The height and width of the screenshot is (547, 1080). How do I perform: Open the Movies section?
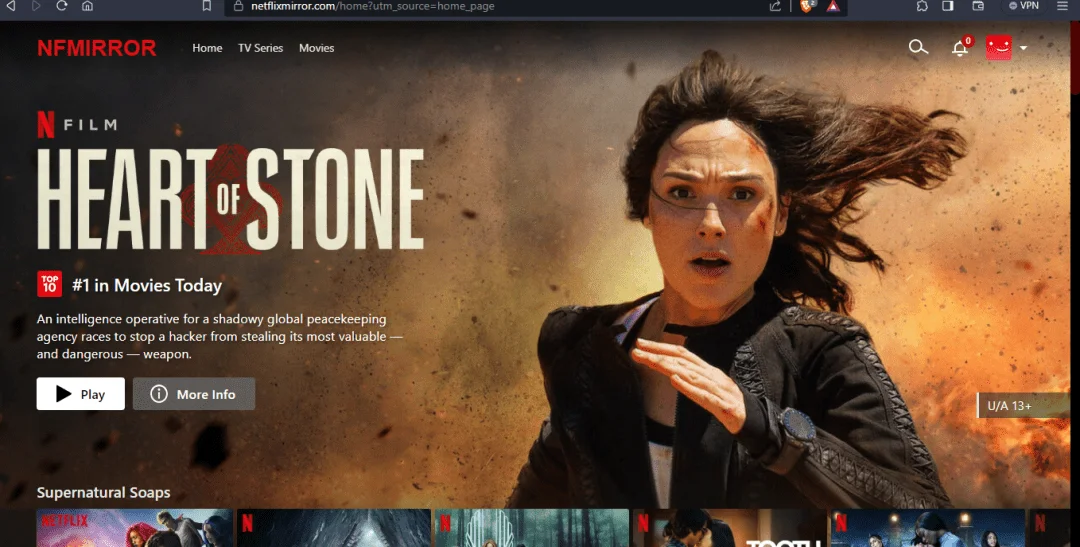[316, 48]
